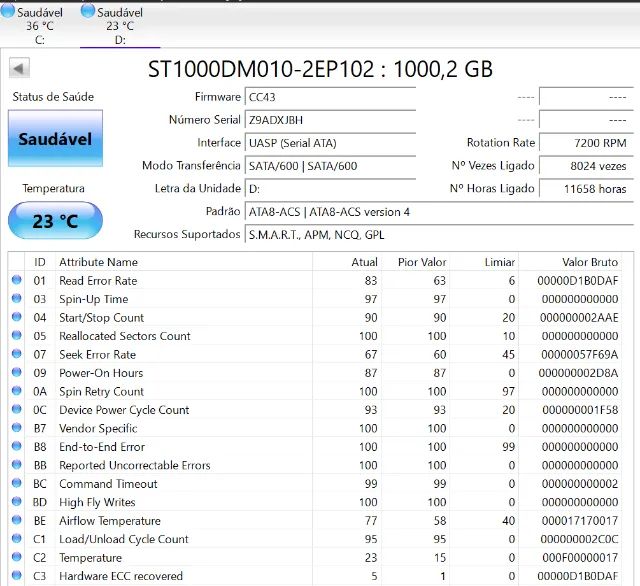This screenshot has width=640, height=586.
Task: Click status icon for Vendor Specific row
Action: [x=17, y=427]
